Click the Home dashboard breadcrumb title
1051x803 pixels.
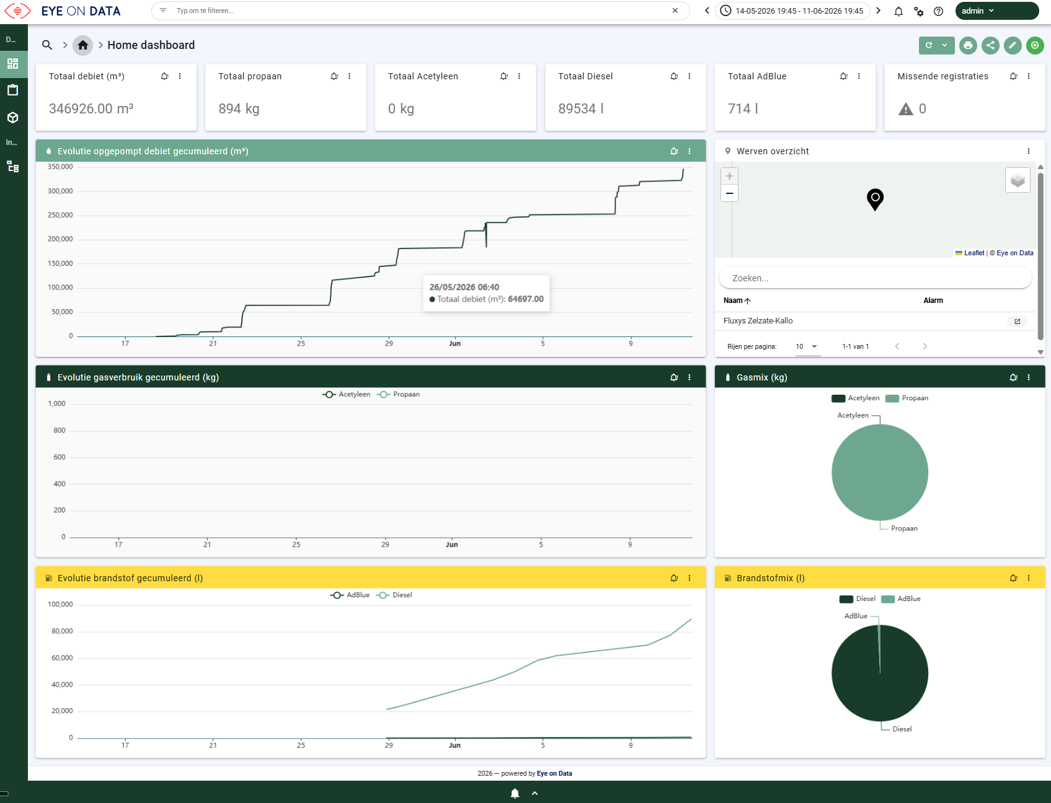coord(151,45)
